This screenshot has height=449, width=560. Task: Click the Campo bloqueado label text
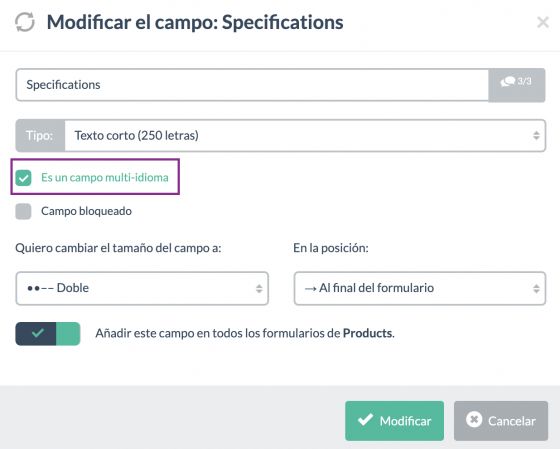pos(86,211)
